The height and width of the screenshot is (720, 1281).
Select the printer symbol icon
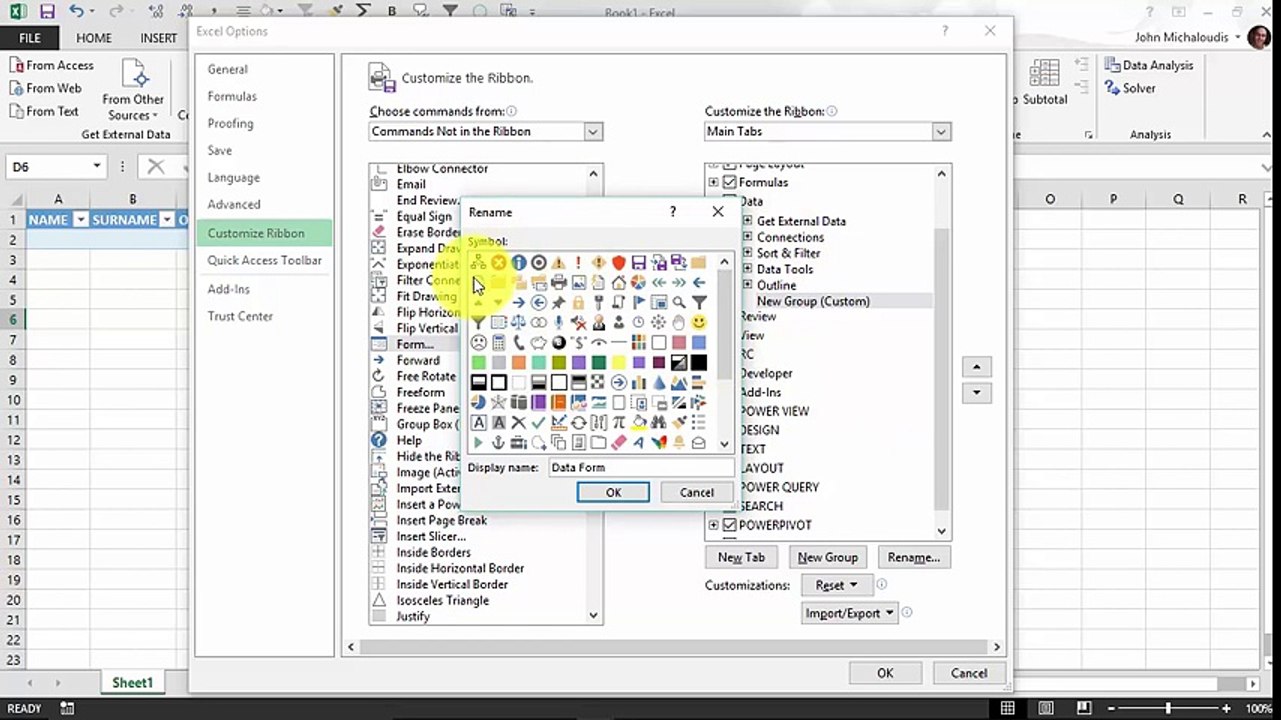pyautogui.click(x=559, y=282)
